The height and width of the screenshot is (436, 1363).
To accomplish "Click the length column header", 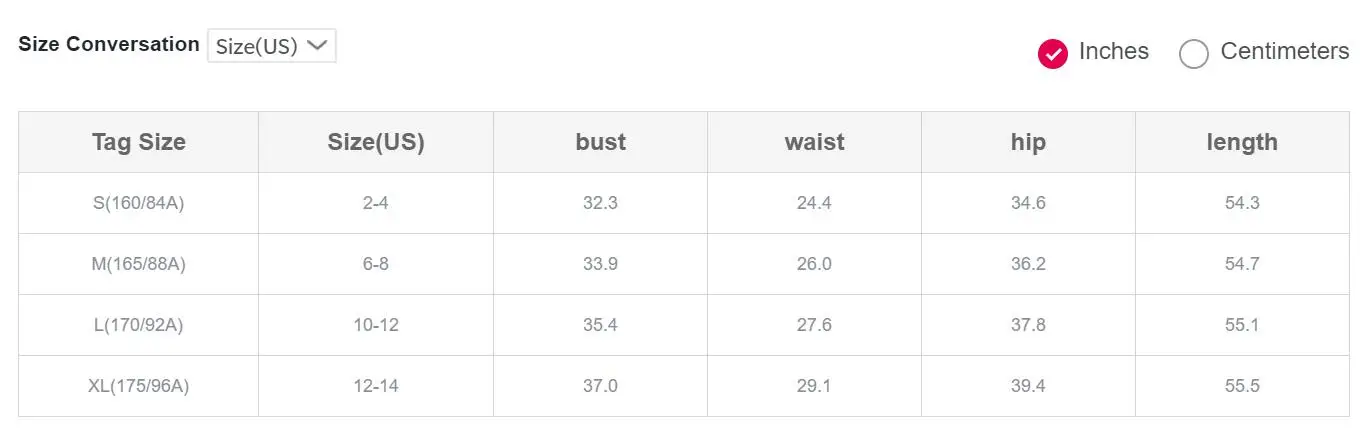I will click(x=1243, y=142).
